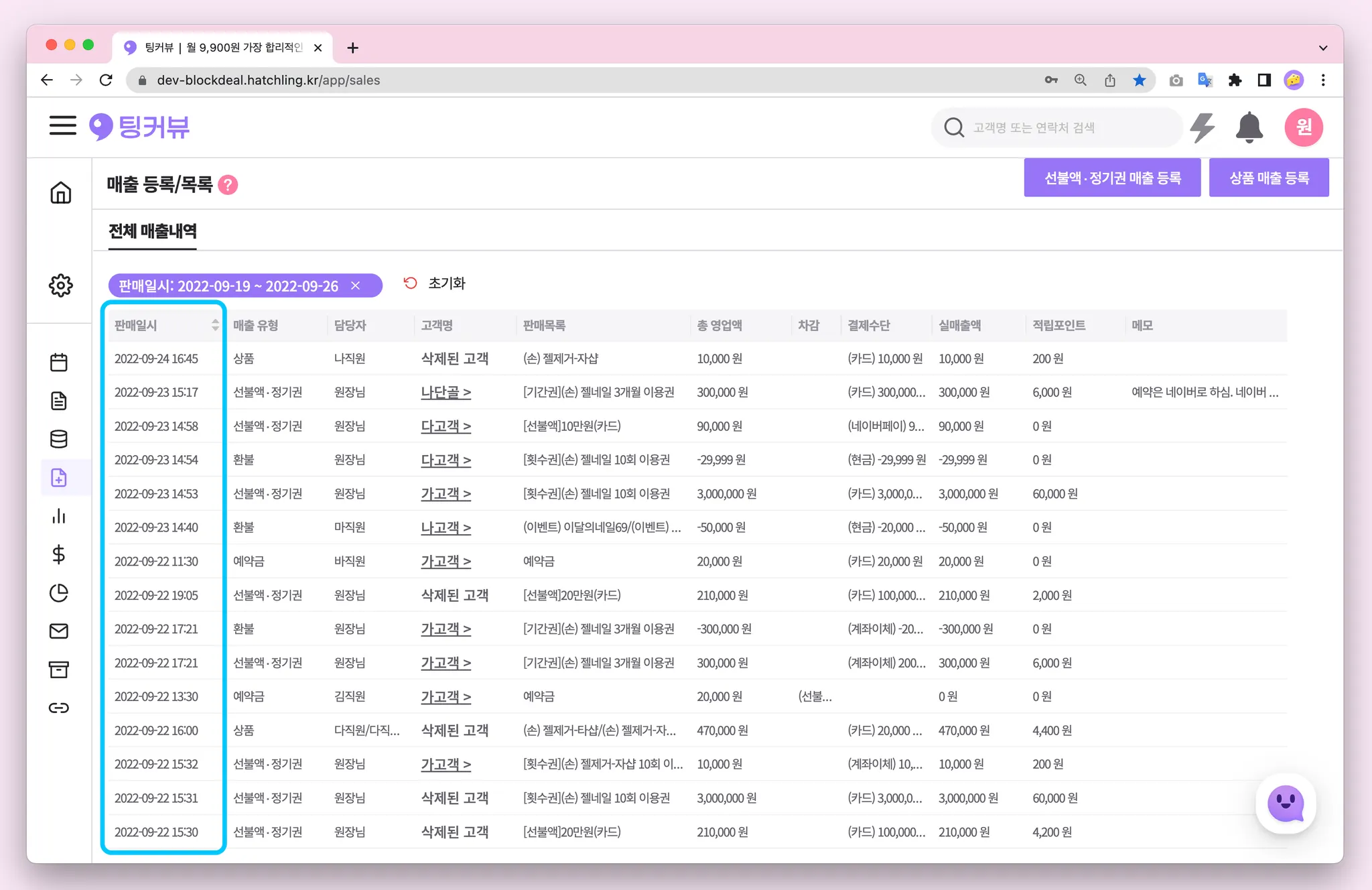Click the mail envelope icon in sidebar
Viewport: 1372px width, 890px height.
pos(59,631)
